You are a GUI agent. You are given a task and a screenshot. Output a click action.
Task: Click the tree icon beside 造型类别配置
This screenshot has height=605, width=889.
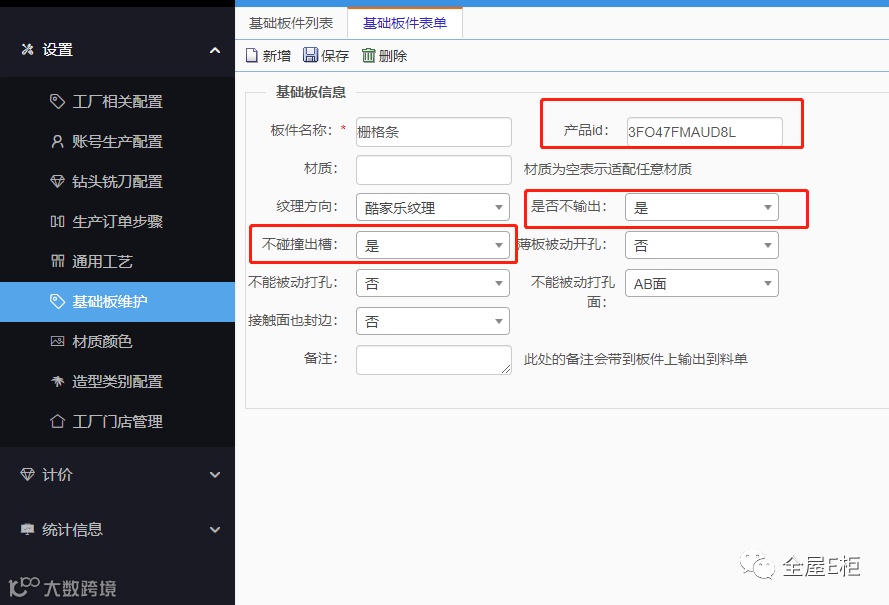[57, 381]
